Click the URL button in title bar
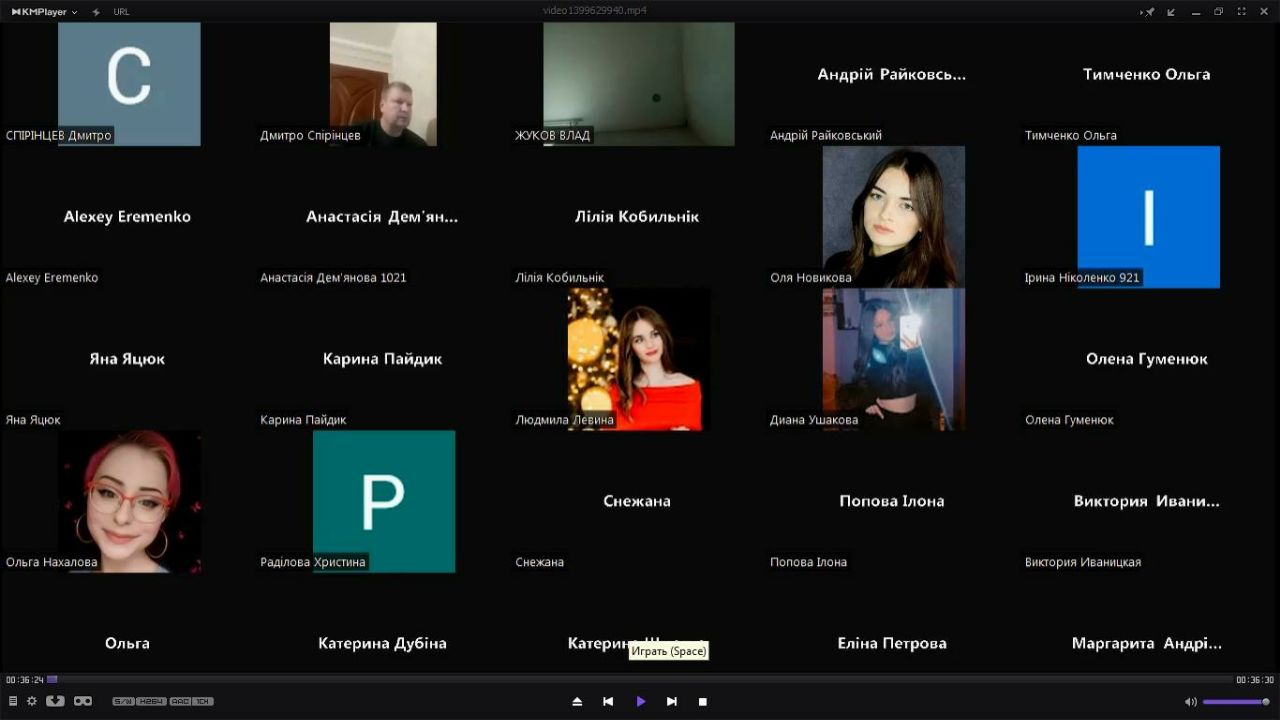Image resolution: width=1280 pixels, height=720 pixels. (x=121, y=12)
